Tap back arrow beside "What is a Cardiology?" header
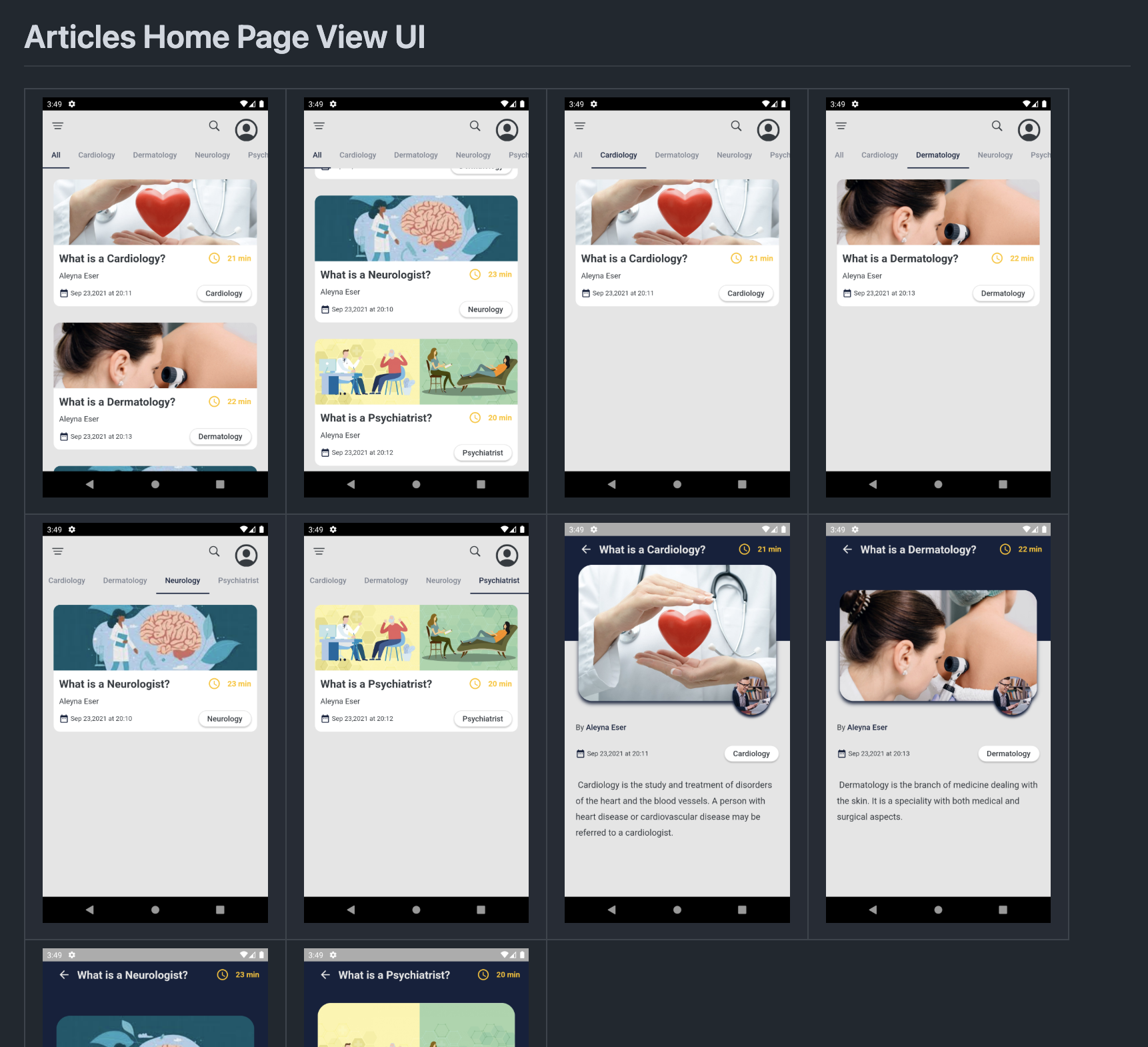1148x1047 pixels. pos(586,550)
